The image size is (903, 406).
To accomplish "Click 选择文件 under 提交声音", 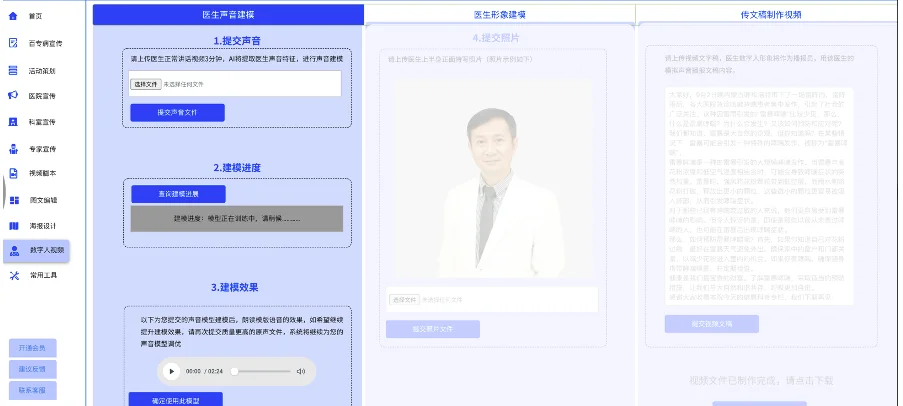I will point(145,85).
